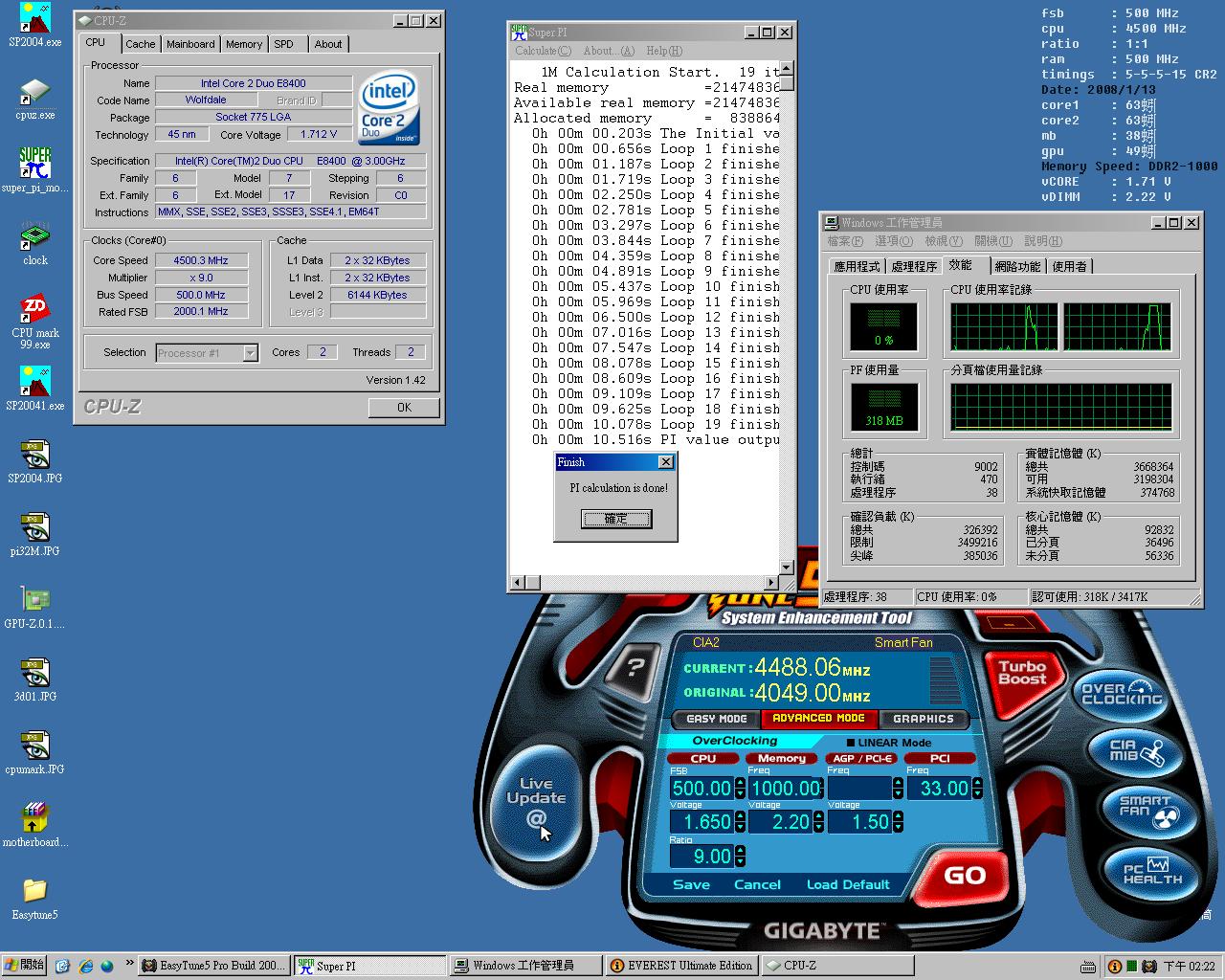Switch to Users tab in Task Manager
This screenshot has width=1225, height=980.
1070,266
